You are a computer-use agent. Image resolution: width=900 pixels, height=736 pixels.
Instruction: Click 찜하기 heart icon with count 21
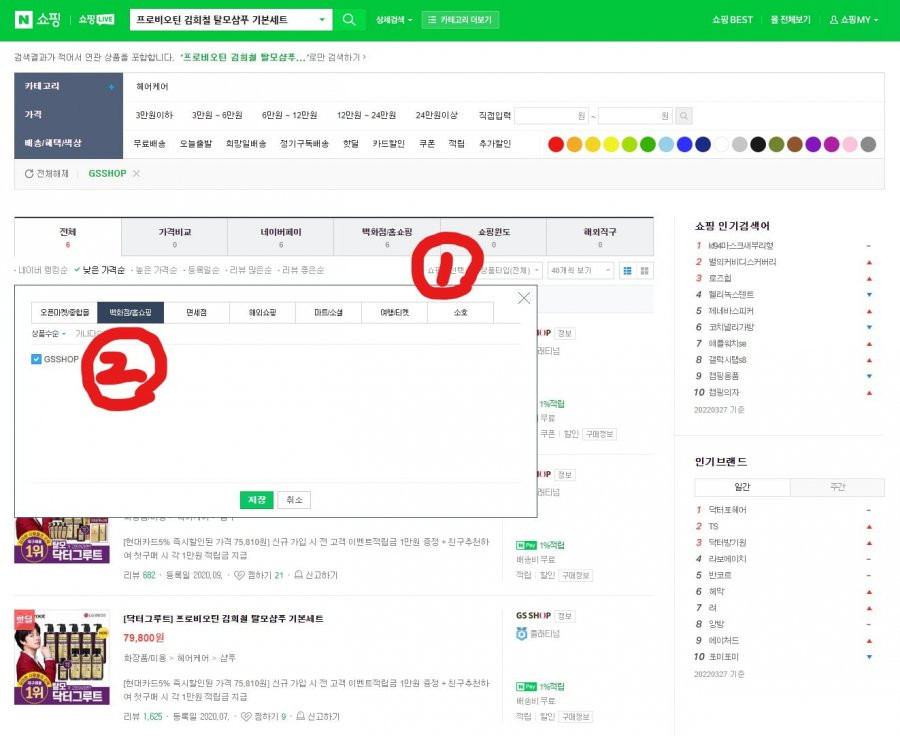coord(239,575)
